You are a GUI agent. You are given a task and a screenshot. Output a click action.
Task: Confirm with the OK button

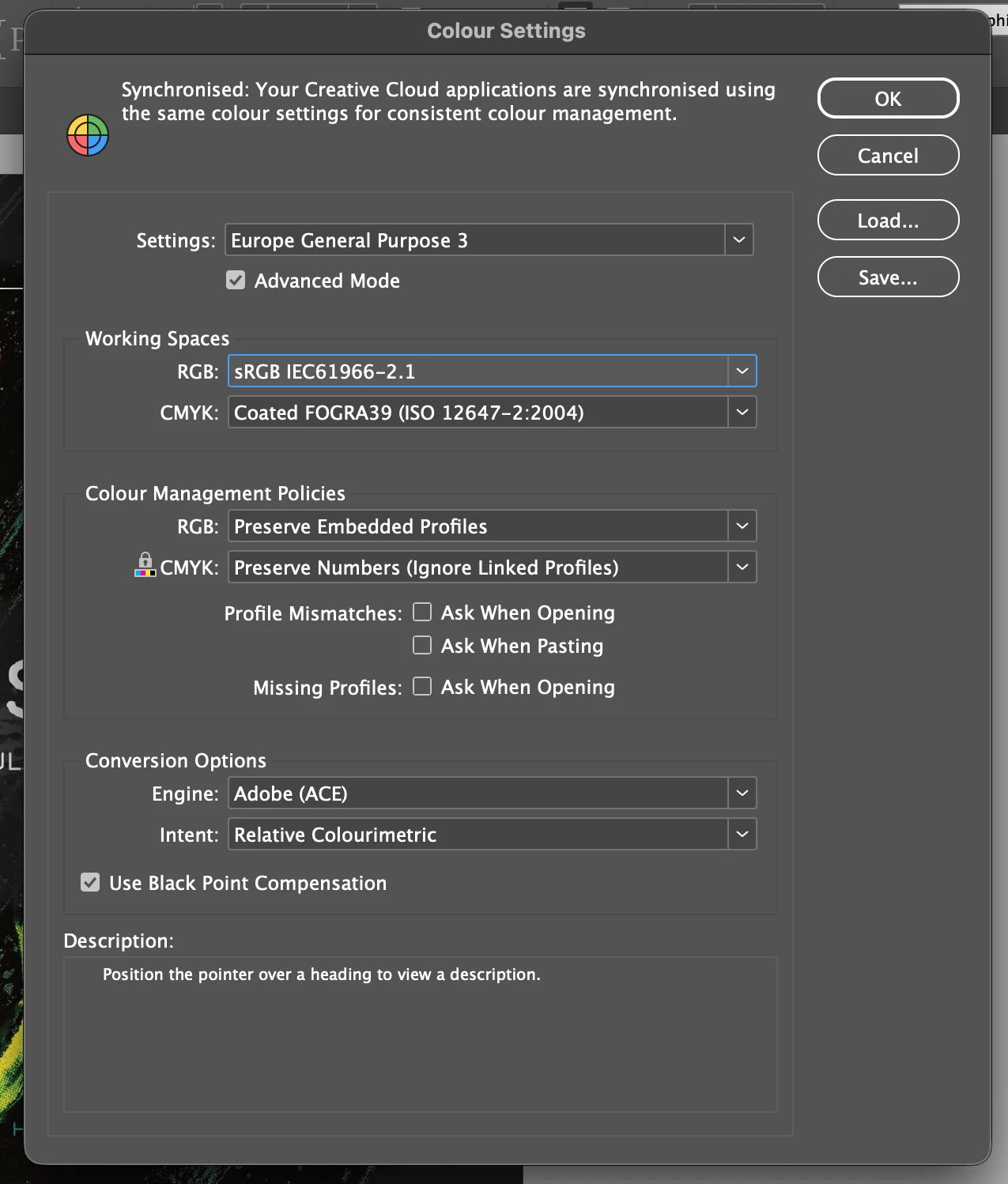[888, 99]
